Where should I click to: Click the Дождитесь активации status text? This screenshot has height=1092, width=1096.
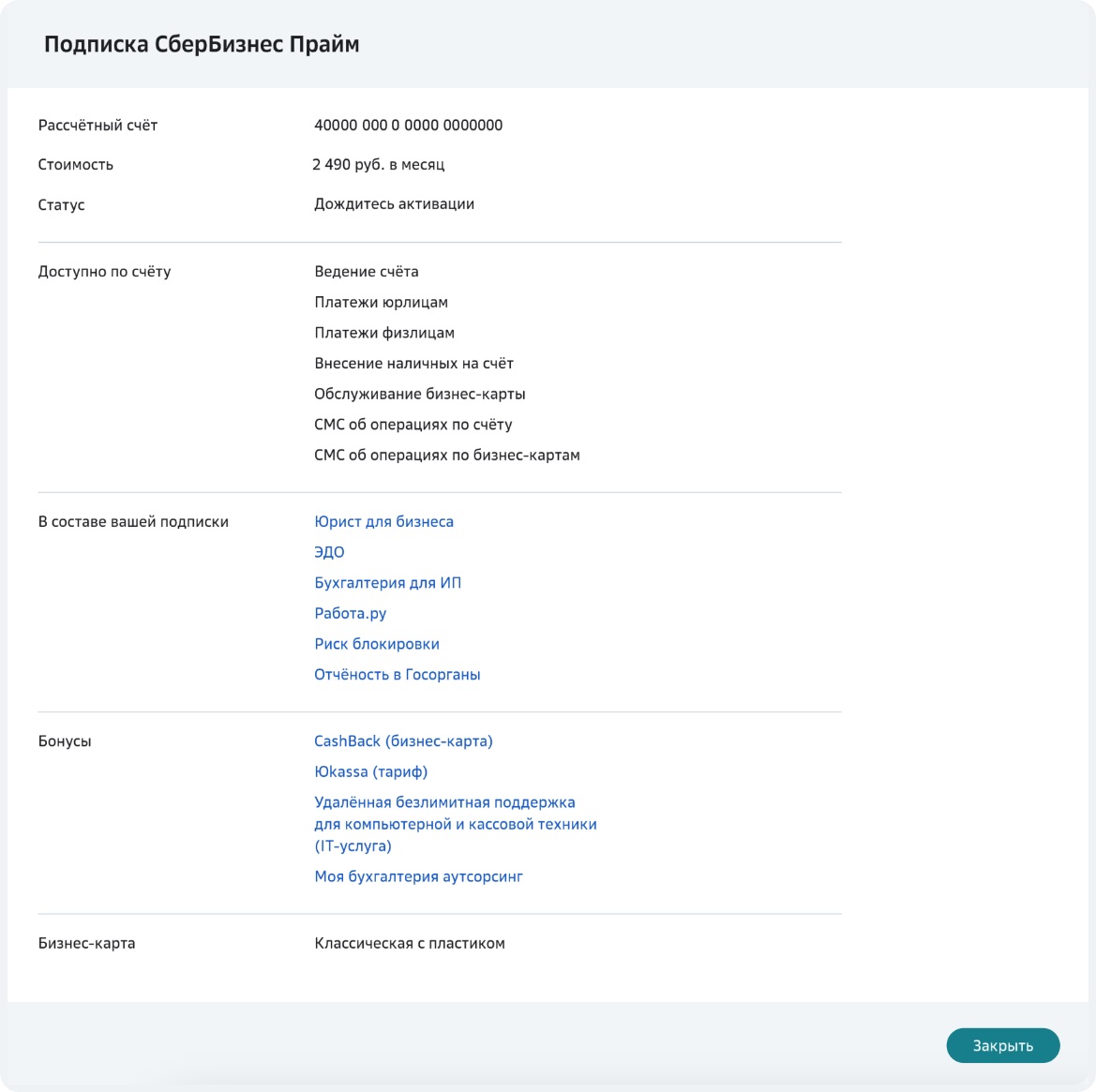[x=394, y=204]
